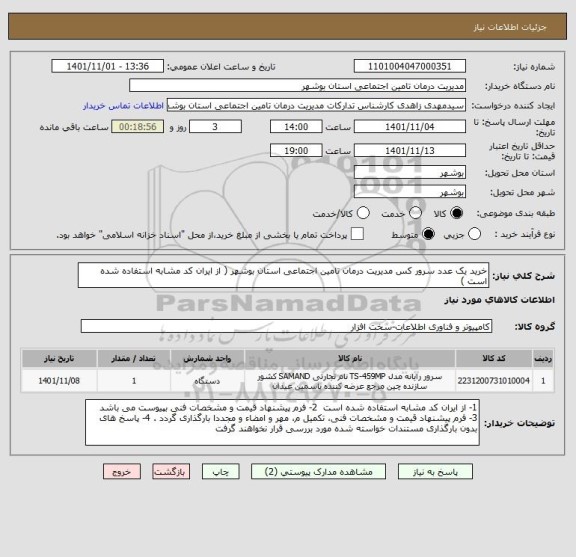Screen dimensions: 576x557
Task: Click the deadline hour field 14:00
Action: pyautogui.click(x=296, y=127)
